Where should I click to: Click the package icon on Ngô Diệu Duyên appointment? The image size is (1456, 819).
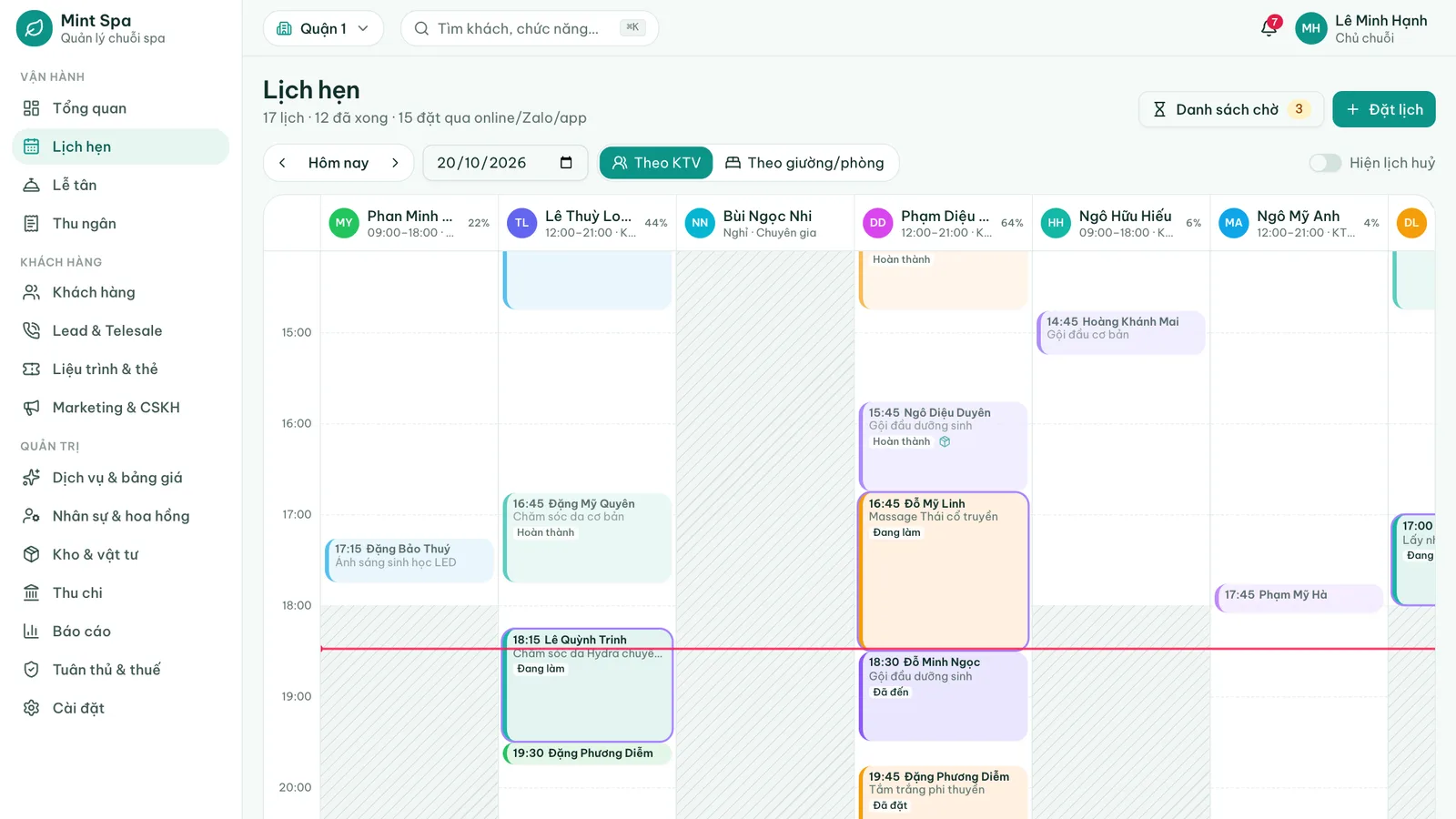(x=945, y=442)
